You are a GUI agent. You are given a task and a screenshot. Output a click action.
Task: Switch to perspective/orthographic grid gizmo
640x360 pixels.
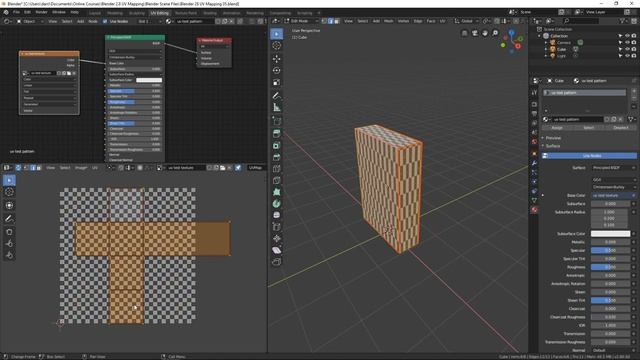pos(464,33)
